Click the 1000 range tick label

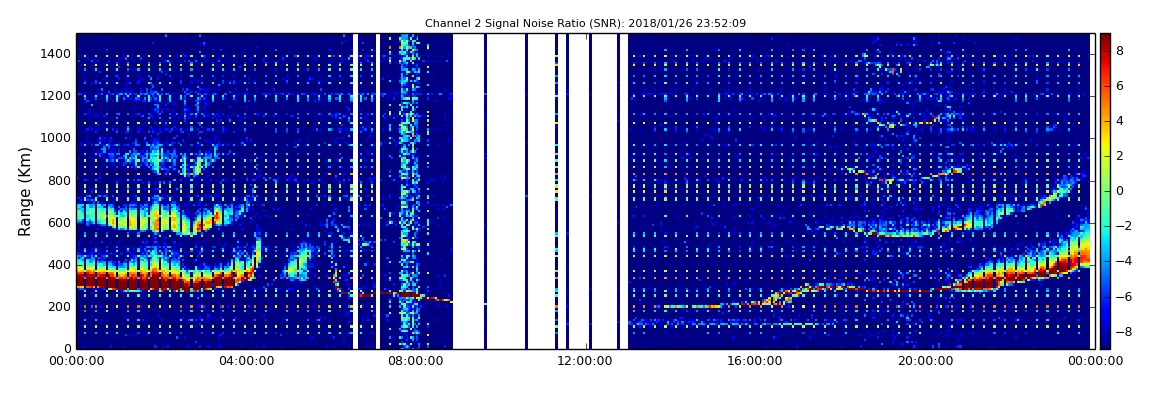pyautogui.click(x=56, y=138)
